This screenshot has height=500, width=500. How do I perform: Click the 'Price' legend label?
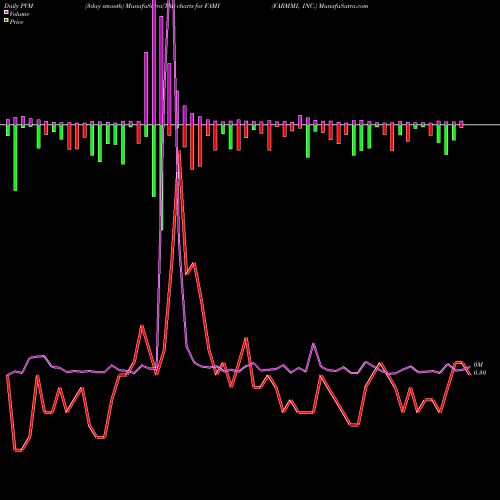(x=16, y=22)
